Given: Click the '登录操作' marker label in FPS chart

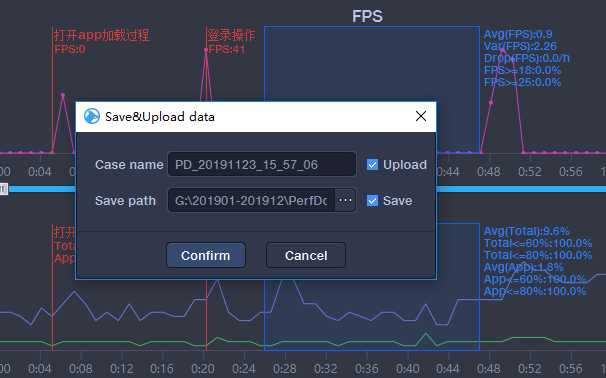Looking at the screenshot, I should tap(231, 35).
